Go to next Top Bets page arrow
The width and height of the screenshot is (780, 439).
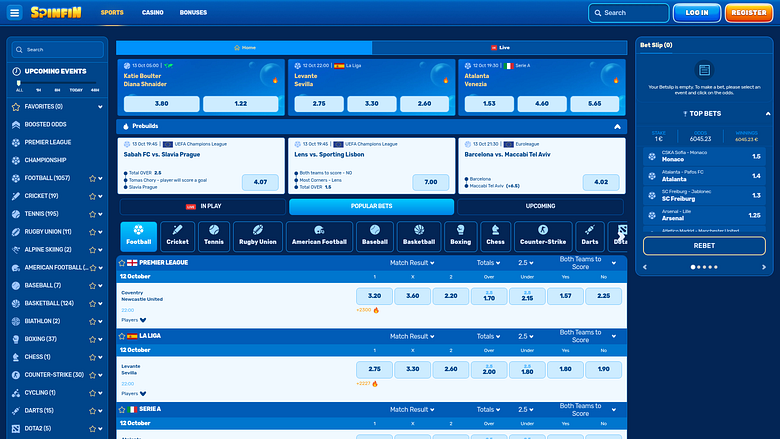764,267
